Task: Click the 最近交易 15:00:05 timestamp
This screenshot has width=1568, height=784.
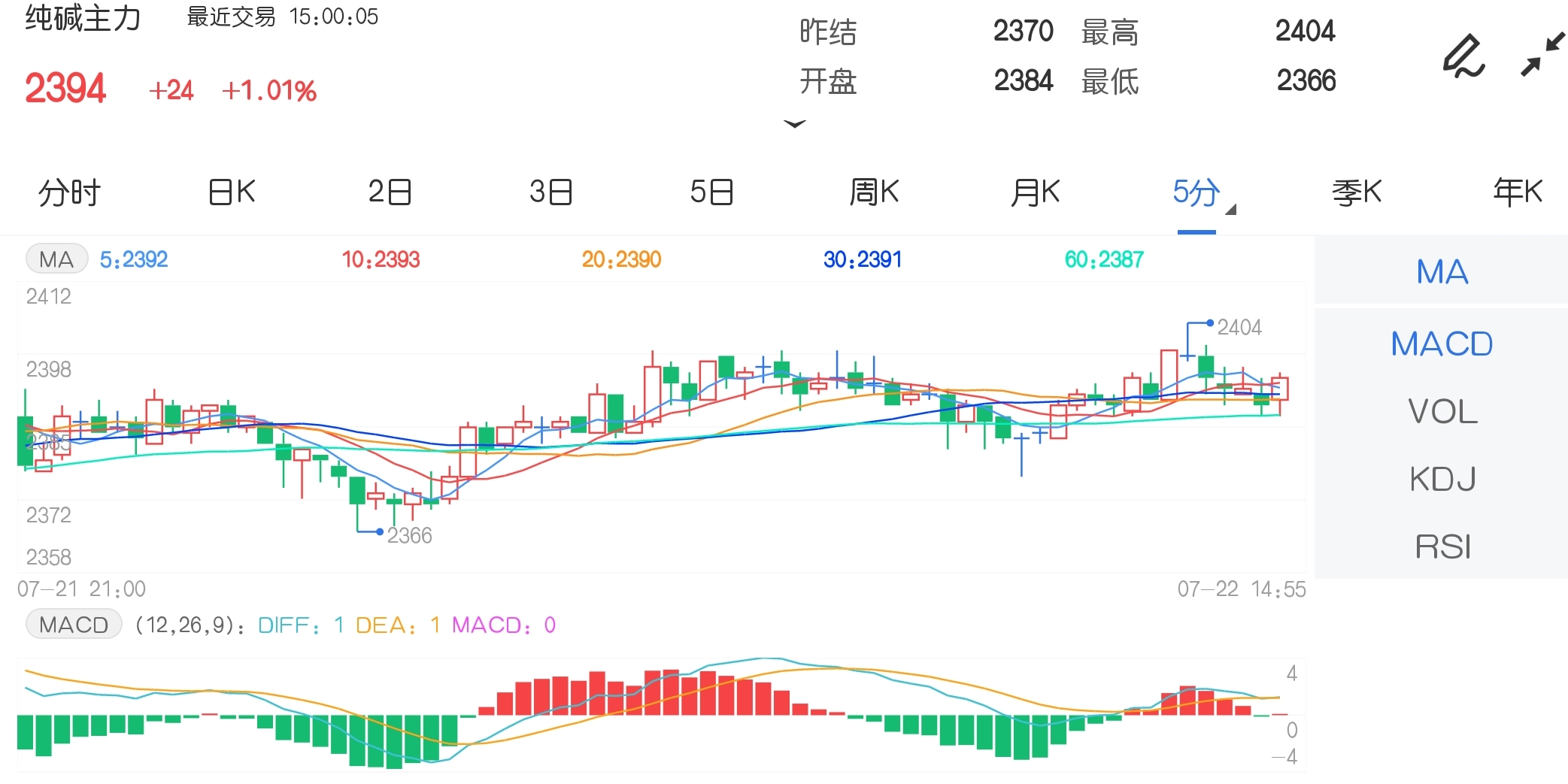Action: (x=282, y=17)
